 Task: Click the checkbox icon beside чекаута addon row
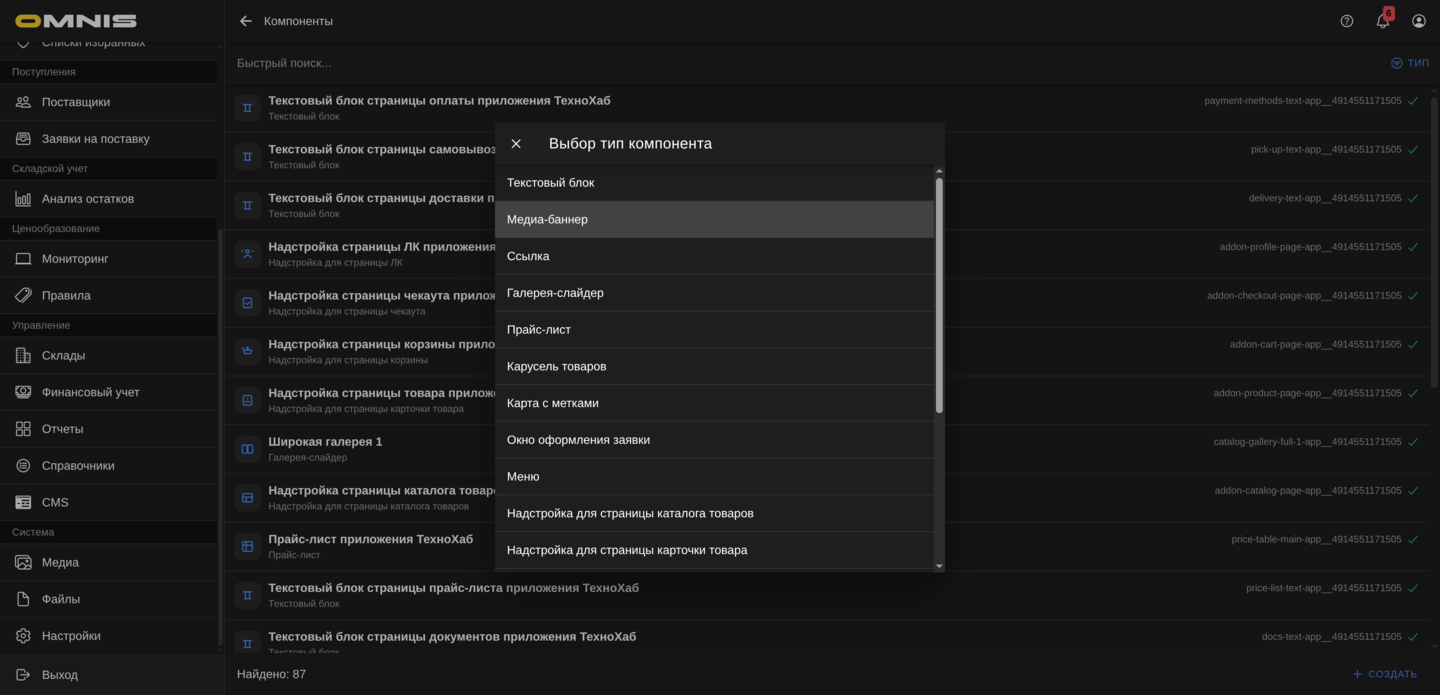[x=247, y=300]
